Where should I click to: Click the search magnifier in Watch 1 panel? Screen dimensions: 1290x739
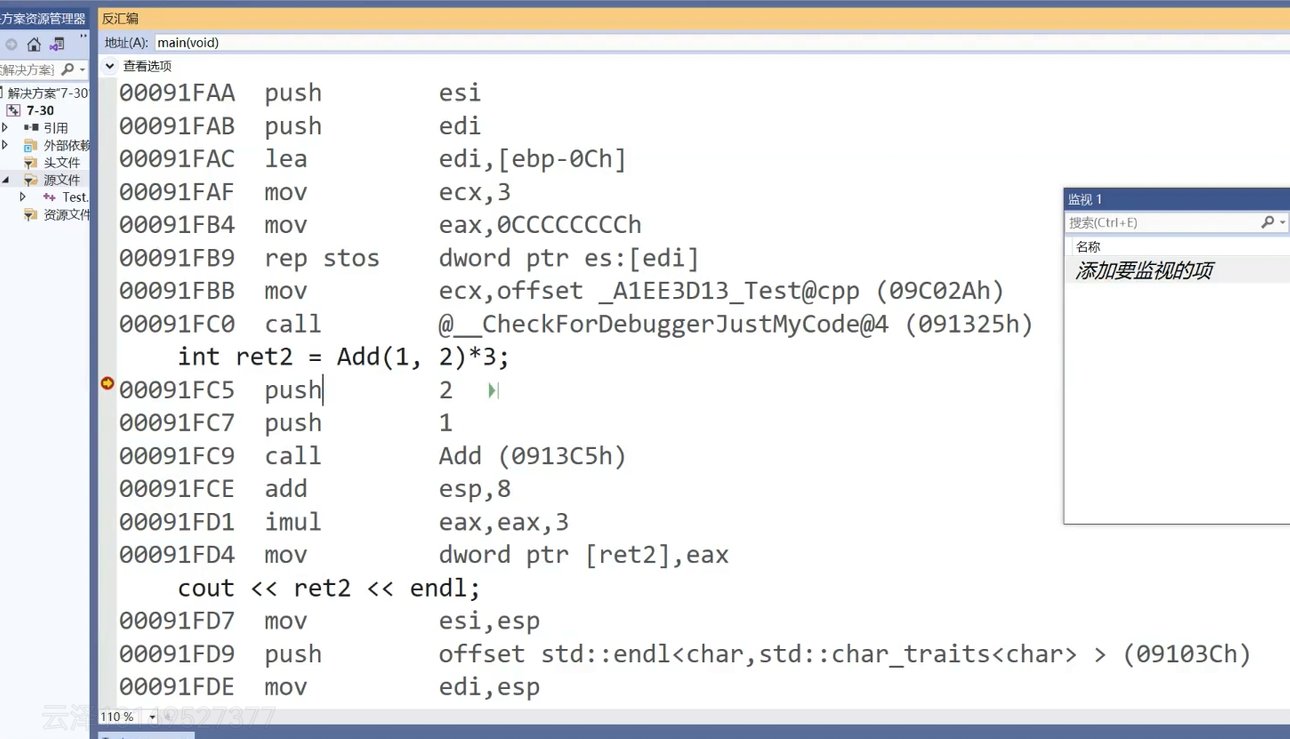[x=1268, y=222]
